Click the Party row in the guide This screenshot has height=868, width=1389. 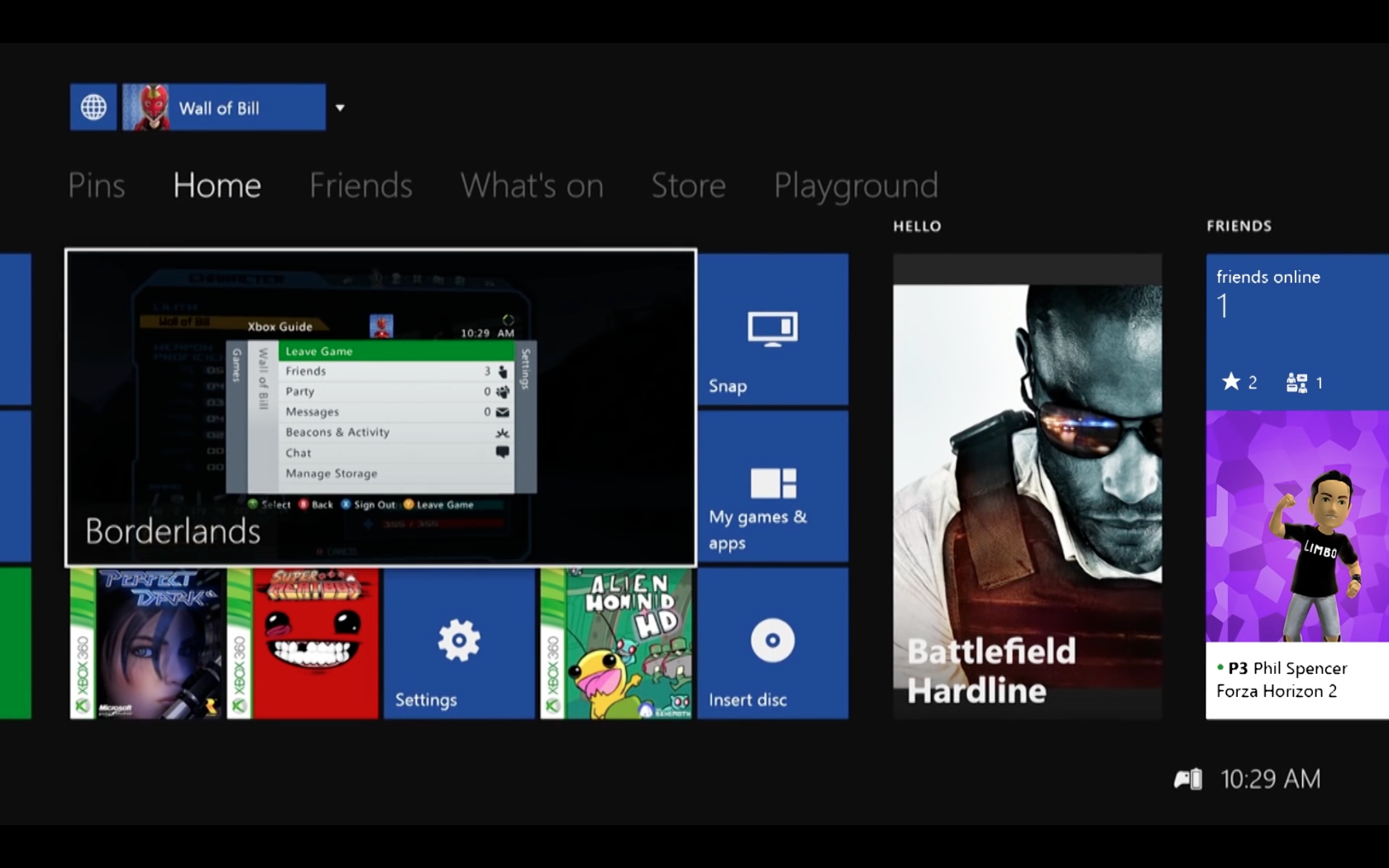pyautogui.click(x=397, y=392)
